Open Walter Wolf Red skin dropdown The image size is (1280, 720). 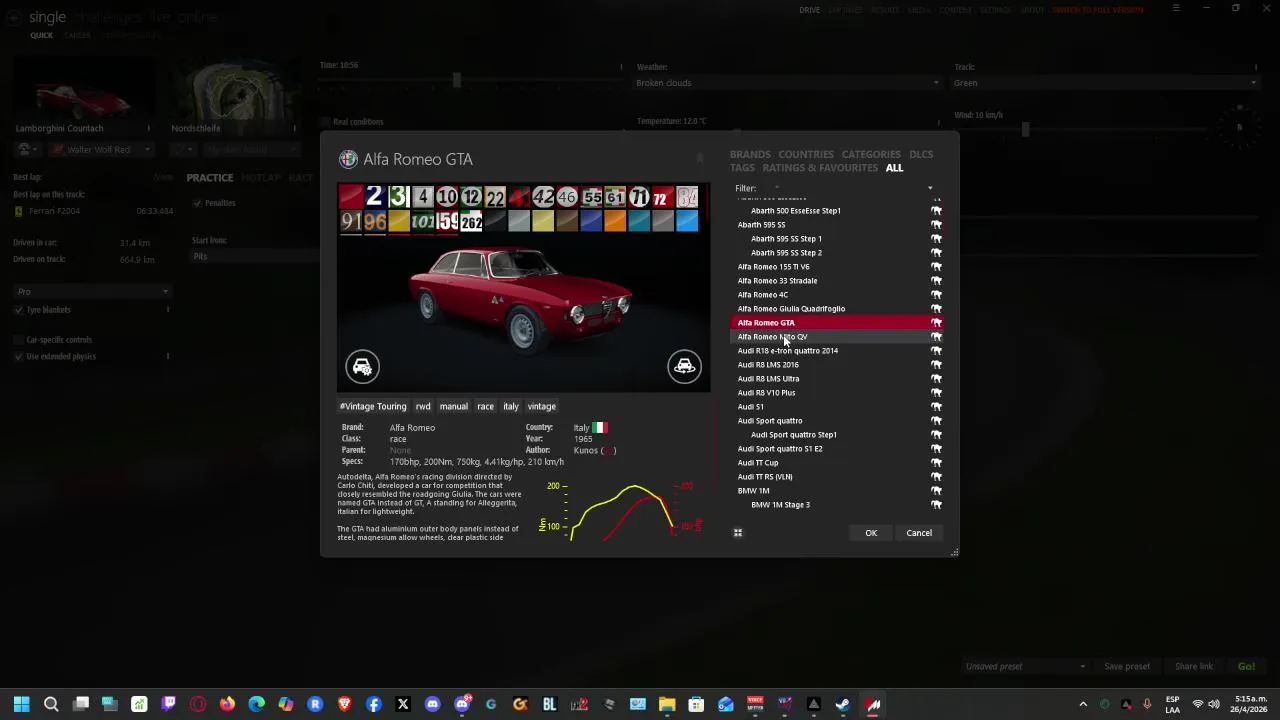point(100,149)
